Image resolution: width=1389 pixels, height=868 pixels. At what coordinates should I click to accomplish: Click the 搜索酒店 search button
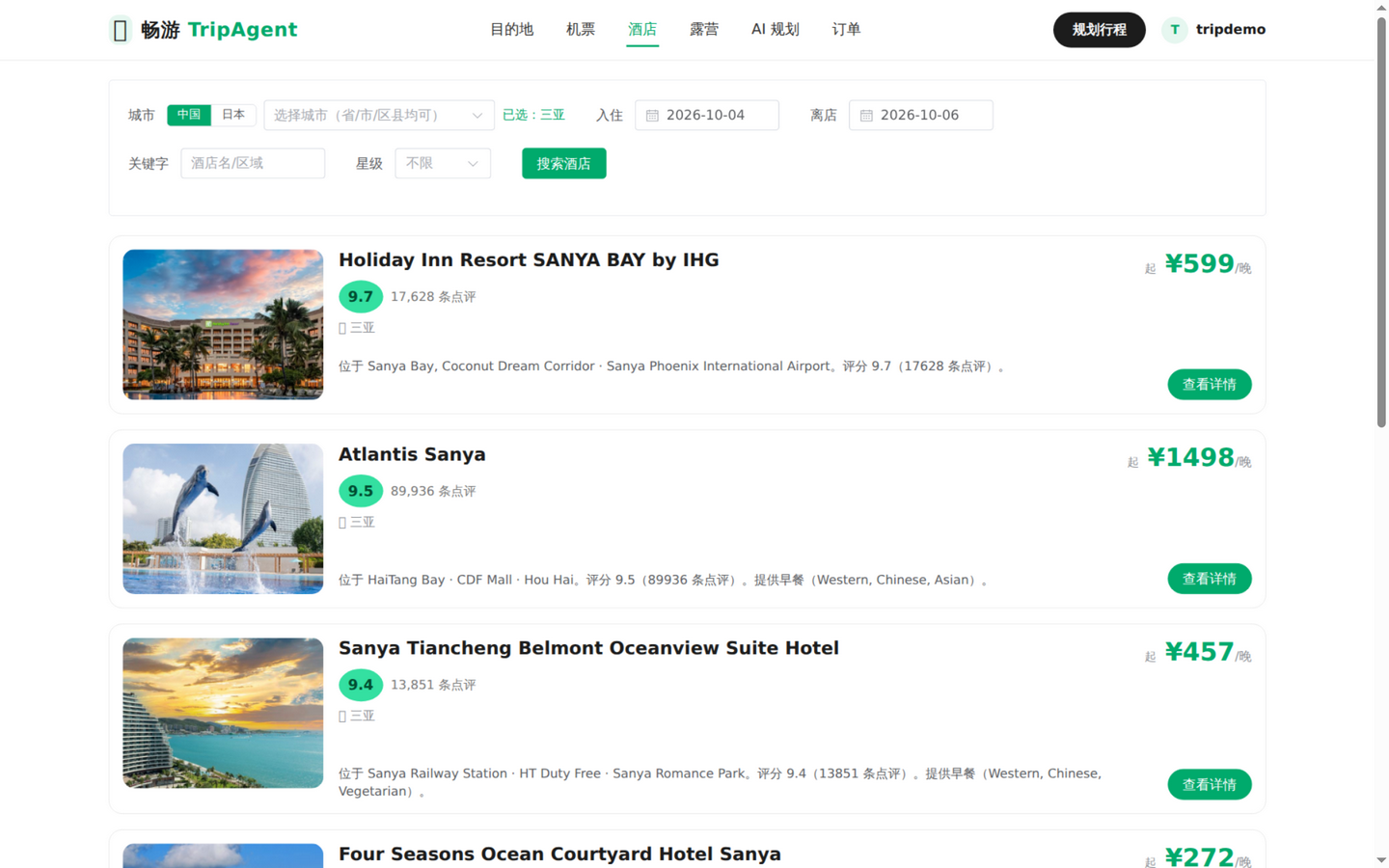pyautogui.click(x=564, y=164)
